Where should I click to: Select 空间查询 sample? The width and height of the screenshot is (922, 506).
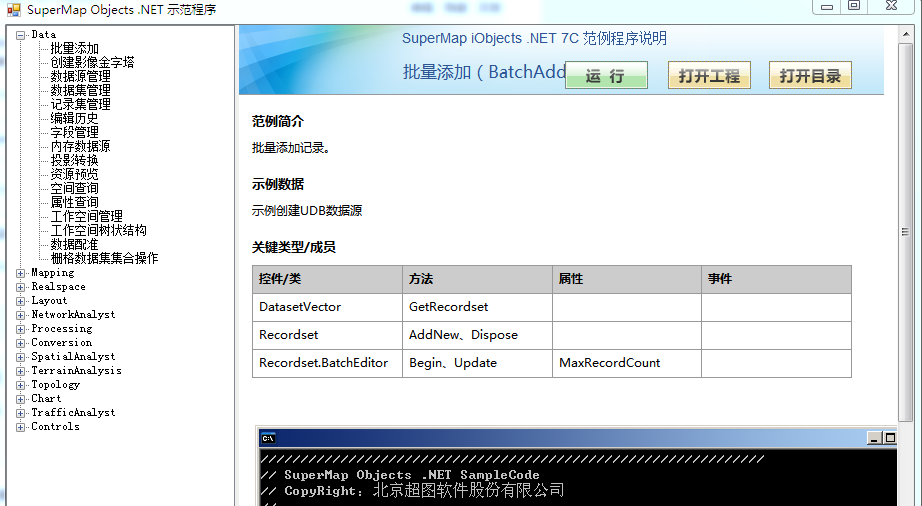pyautogui.click(x=75, y=188)
